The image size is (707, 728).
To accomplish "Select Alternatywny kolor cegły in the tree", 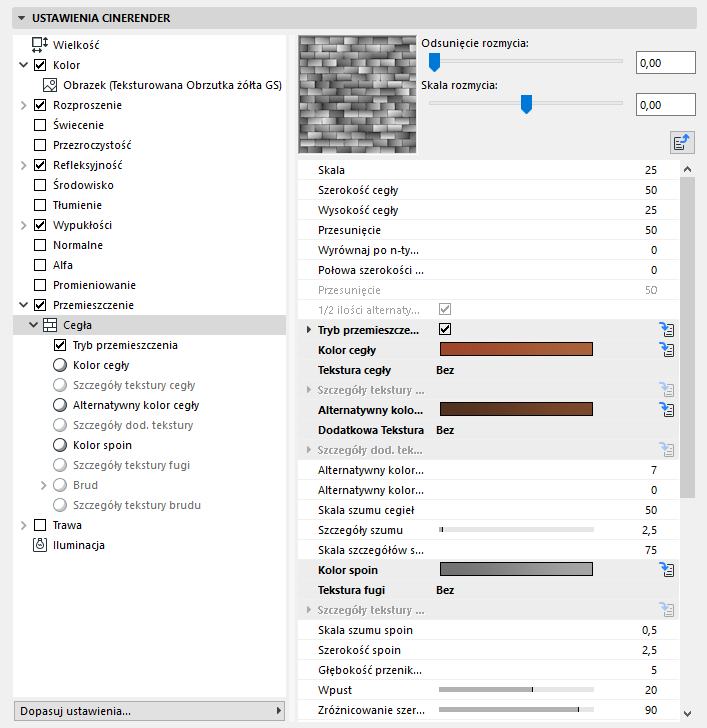I will (135, 405).
